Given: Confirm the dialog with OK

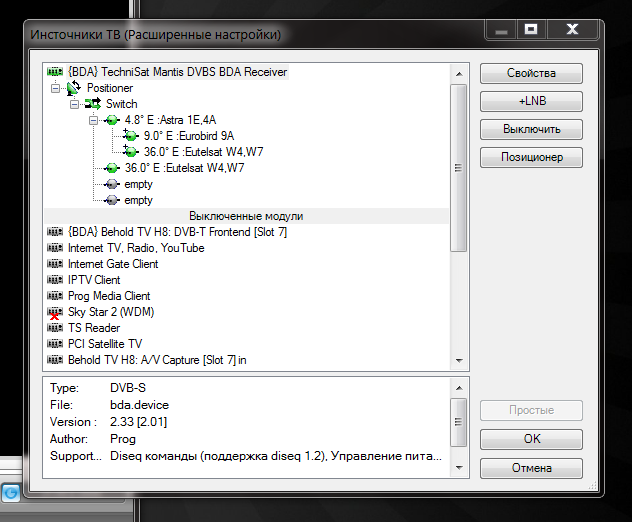Looking at the screenshot, I should [530, 439].
